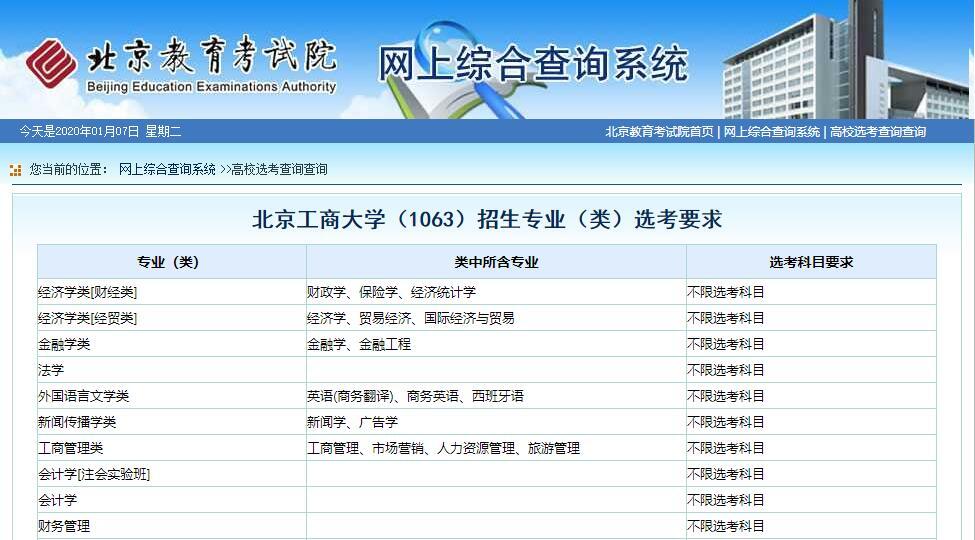Image resolution: width=975 pixels, height=540 pixels.
Task: Click 不限选考科目 in 新闻传播学类 row
Action: pyautogui.click(x=811, y=422)
